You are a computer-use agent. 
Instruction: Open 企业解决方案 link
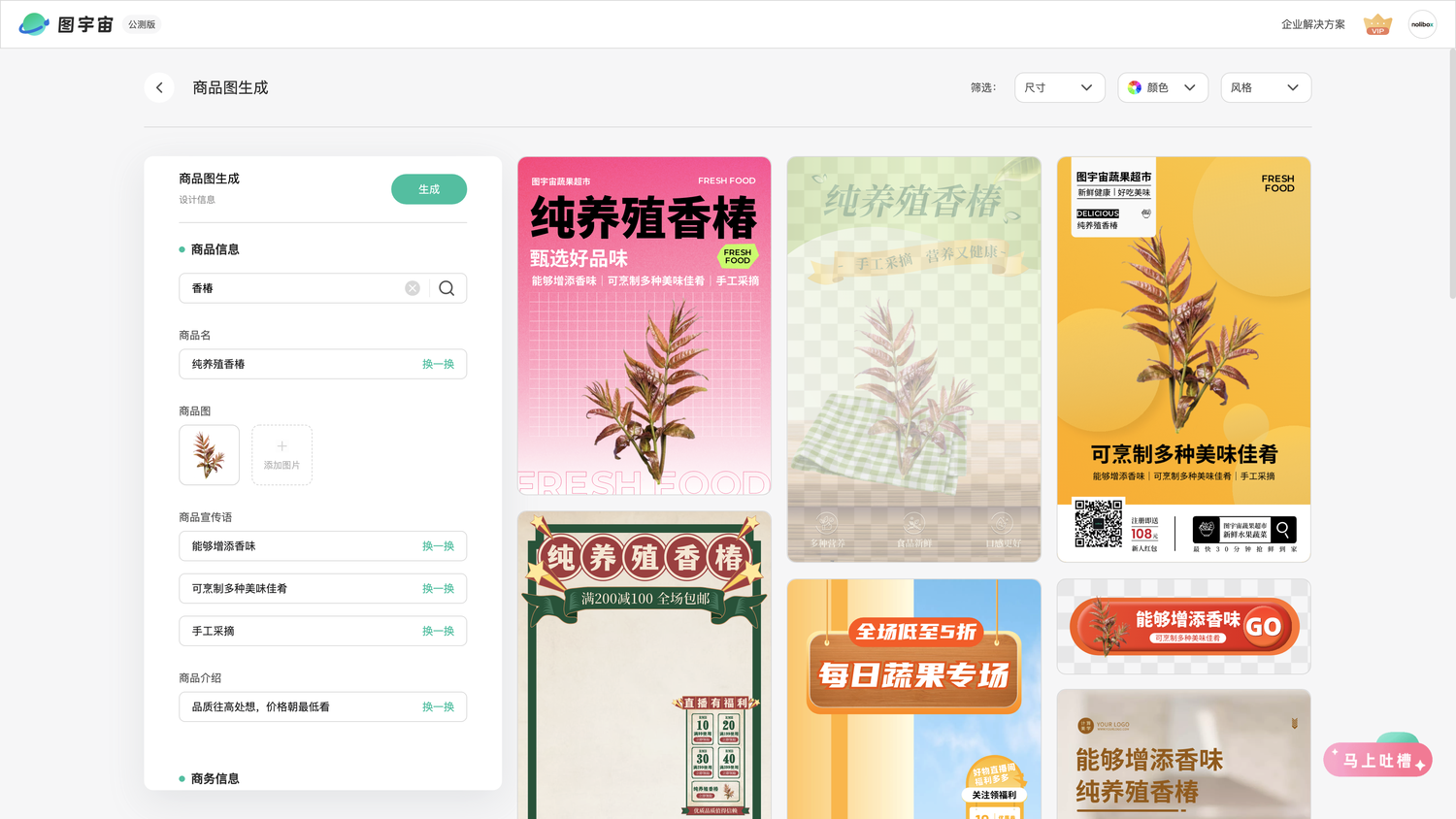coord(1312,24)
